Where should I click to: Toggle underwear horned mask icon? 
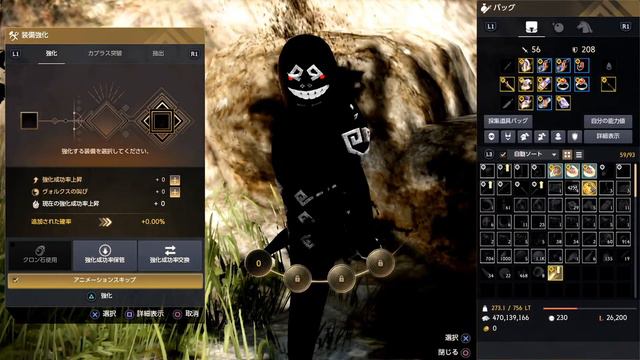click(x=508, y=137)
